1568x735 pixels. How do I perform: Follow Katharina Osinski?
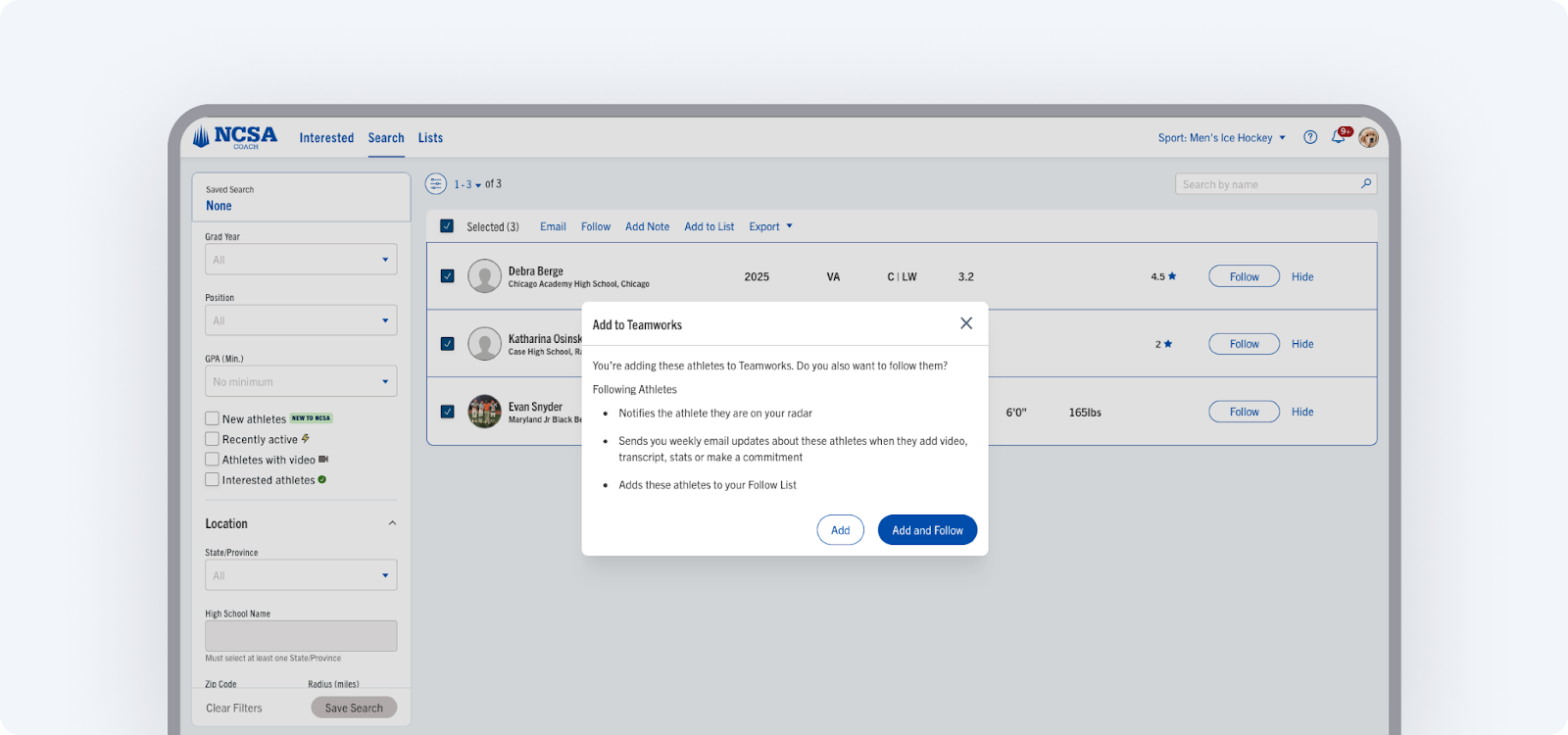pyautogui.click(x=1244, y=344)
